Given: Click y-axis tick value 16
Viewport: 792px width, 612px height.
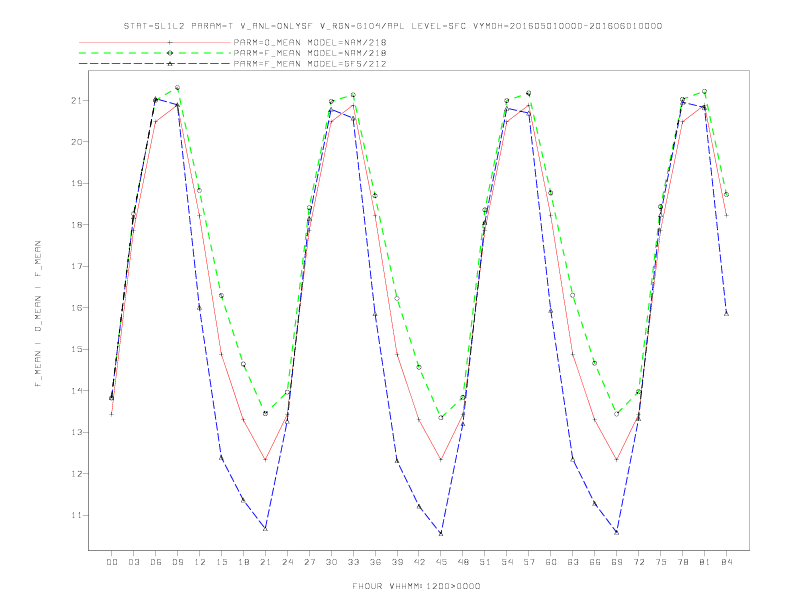Looking at the screenshot, I should click(76, 308).
